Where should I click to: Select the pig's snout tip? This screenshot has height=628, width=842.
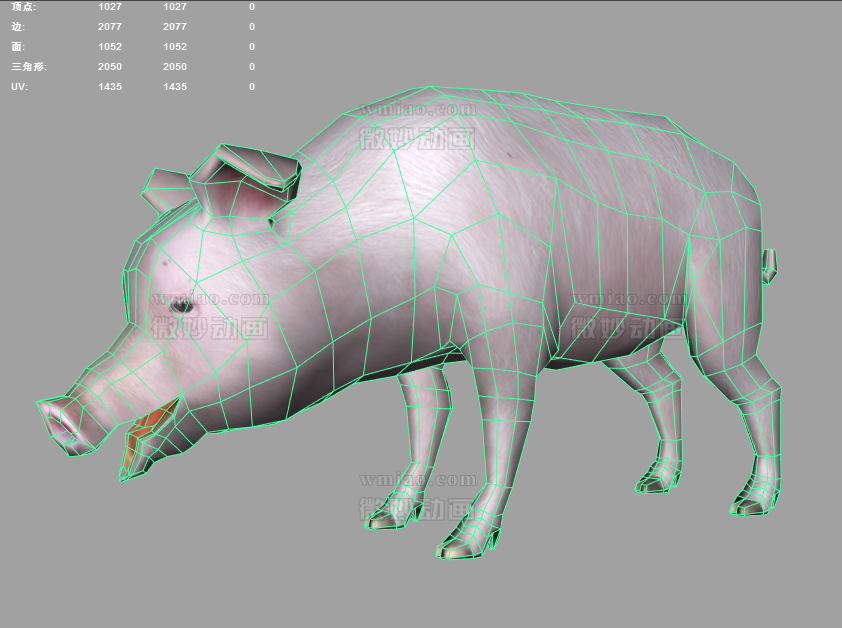tap(59, 424)
